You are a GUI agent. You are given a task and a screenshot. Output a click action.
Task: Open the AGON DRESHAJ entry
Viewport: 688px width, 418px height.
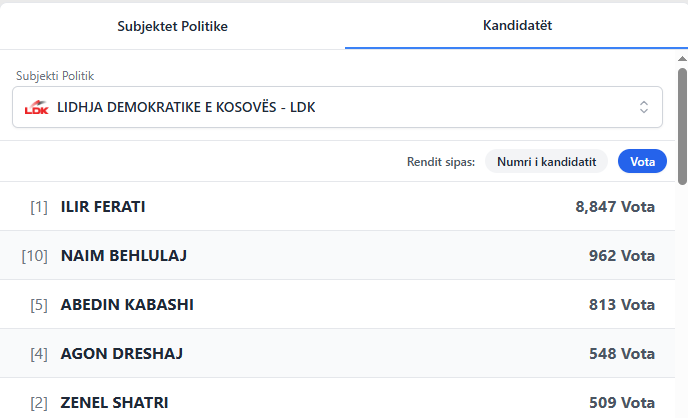point(122,353)
